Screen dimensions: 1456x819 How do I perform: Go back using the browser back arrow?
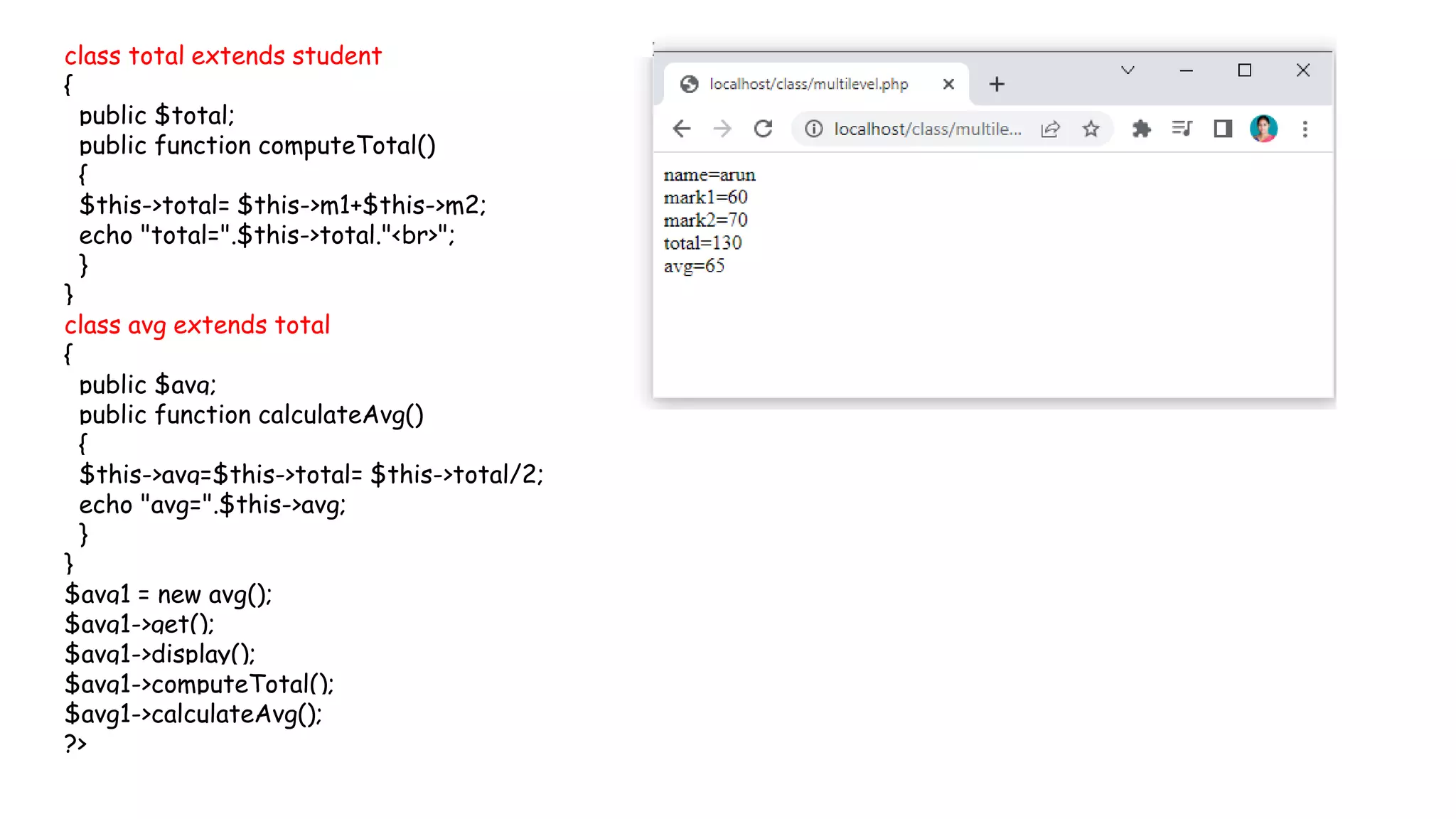click(x=681, y=129)
